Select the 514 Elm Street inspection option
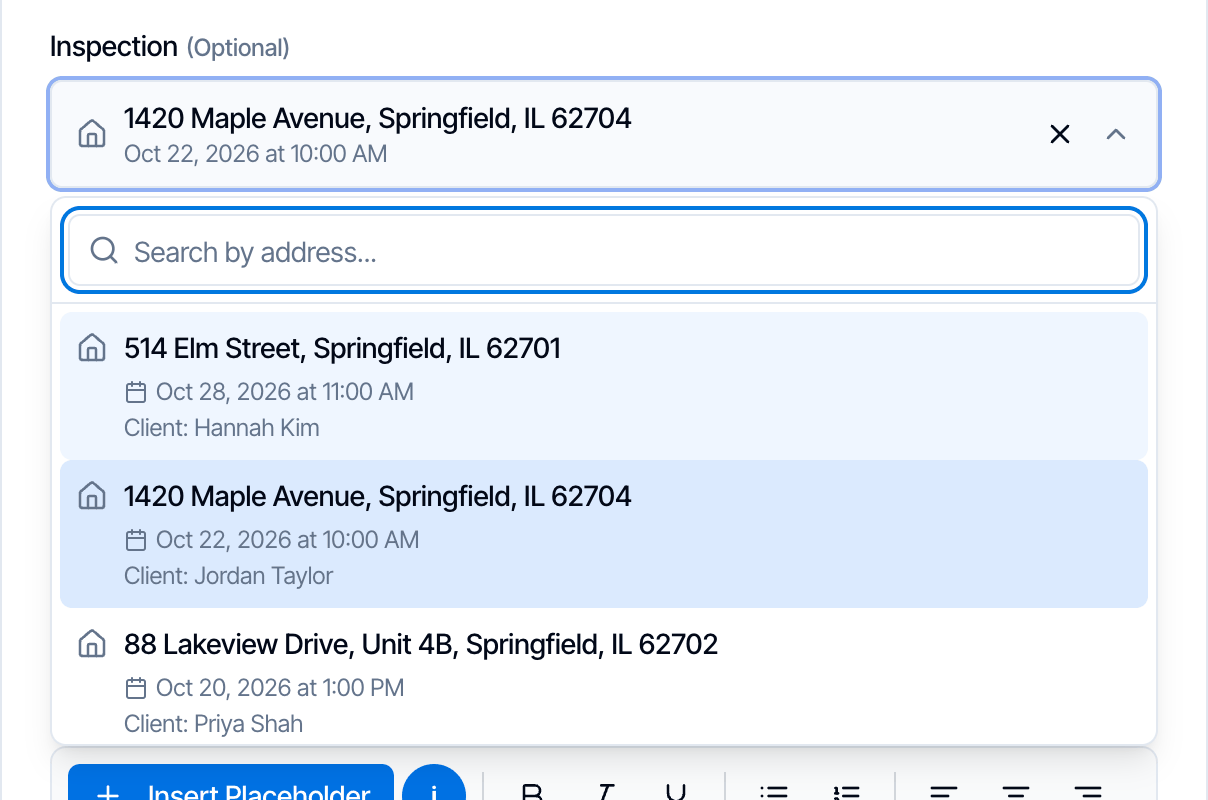The height and width of the screenshot is (800, 1208). tap(604, 386)
